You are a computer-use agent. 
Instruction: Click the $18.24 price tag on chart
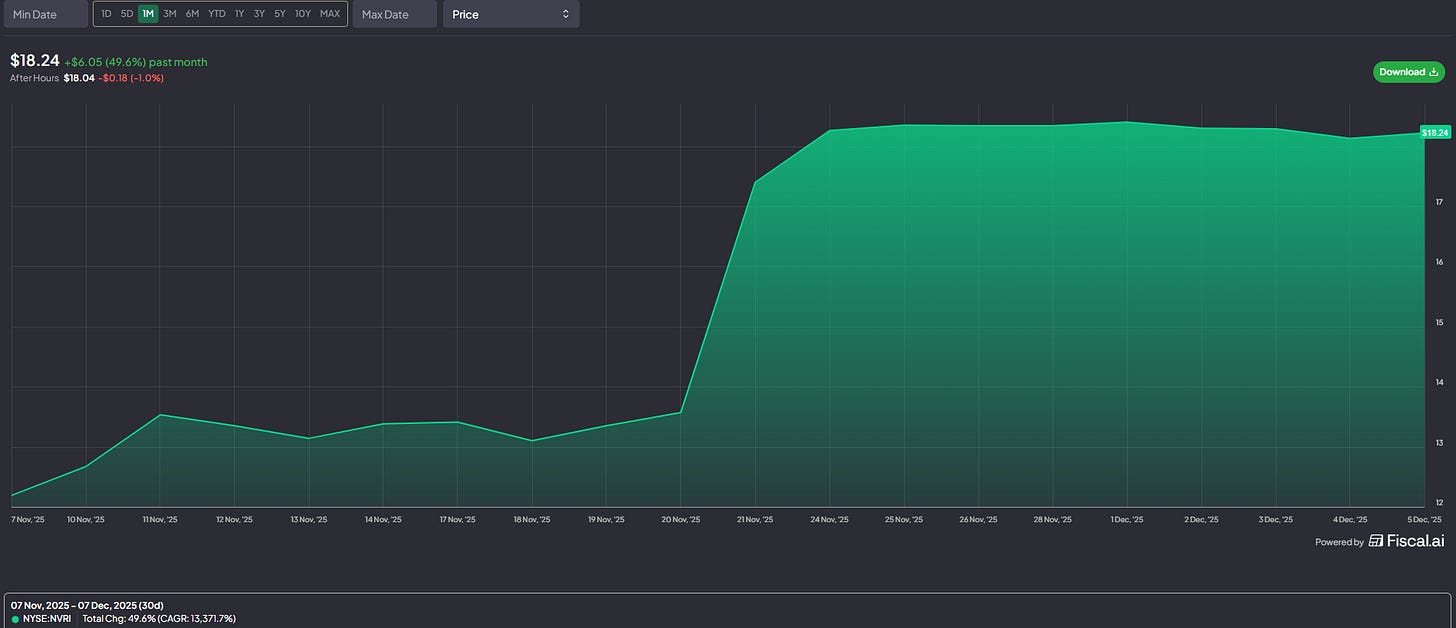pos(1435,132)
